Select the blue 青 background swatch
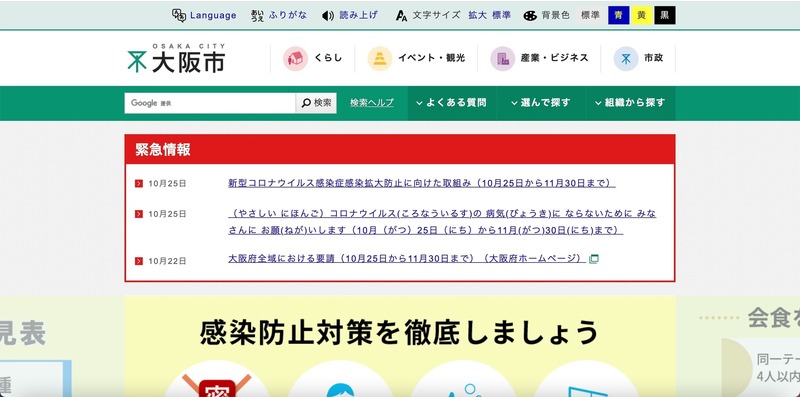Viewport: 800px width, 397px height. [618, 15]
